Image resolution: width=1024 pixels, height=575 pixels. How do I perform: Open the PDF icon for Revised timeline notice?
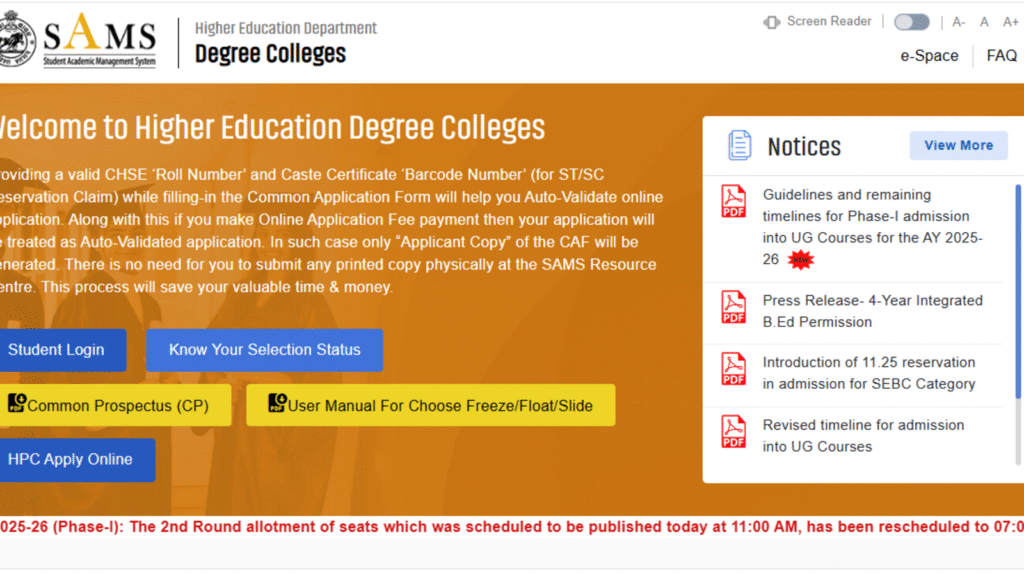tap(734, 431)
